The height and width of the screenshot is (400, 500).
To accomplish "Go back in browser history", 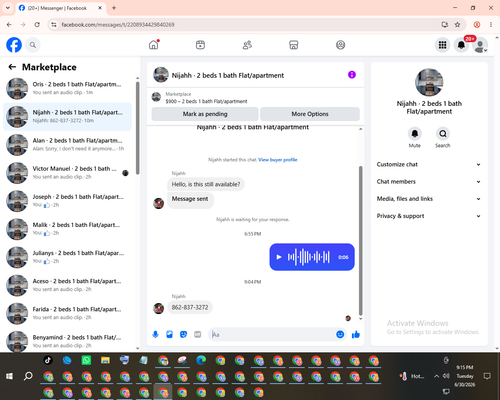I will tap(9, 24).
